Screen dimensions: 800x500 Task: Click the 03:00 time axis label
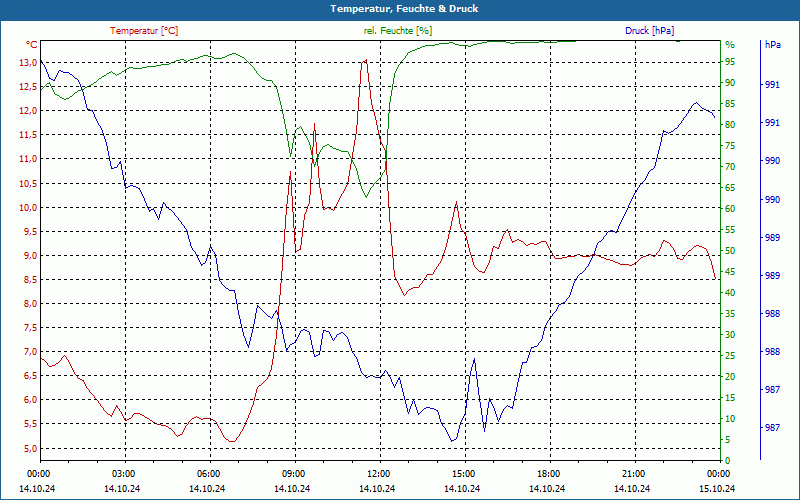click(x=122, y=473)
